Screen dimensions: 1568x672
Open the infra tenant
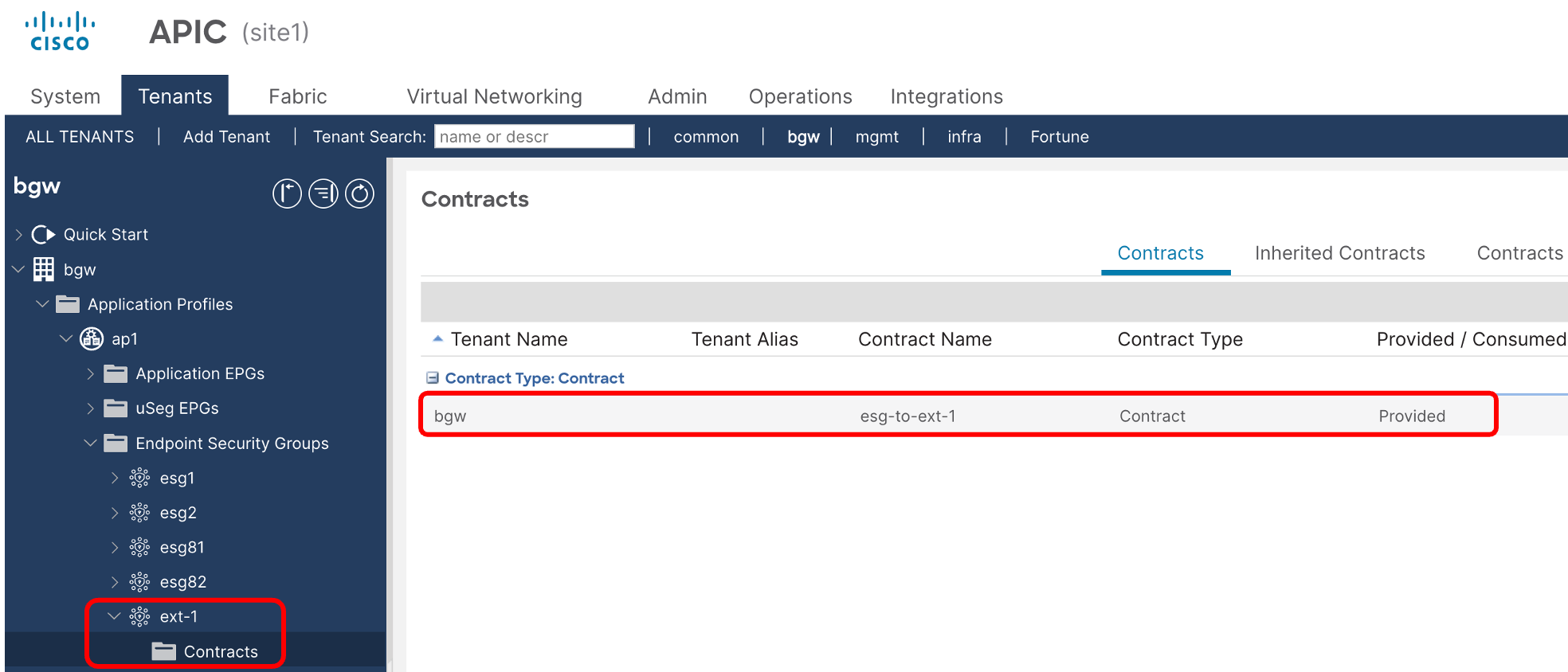click(x=964, y=137)
